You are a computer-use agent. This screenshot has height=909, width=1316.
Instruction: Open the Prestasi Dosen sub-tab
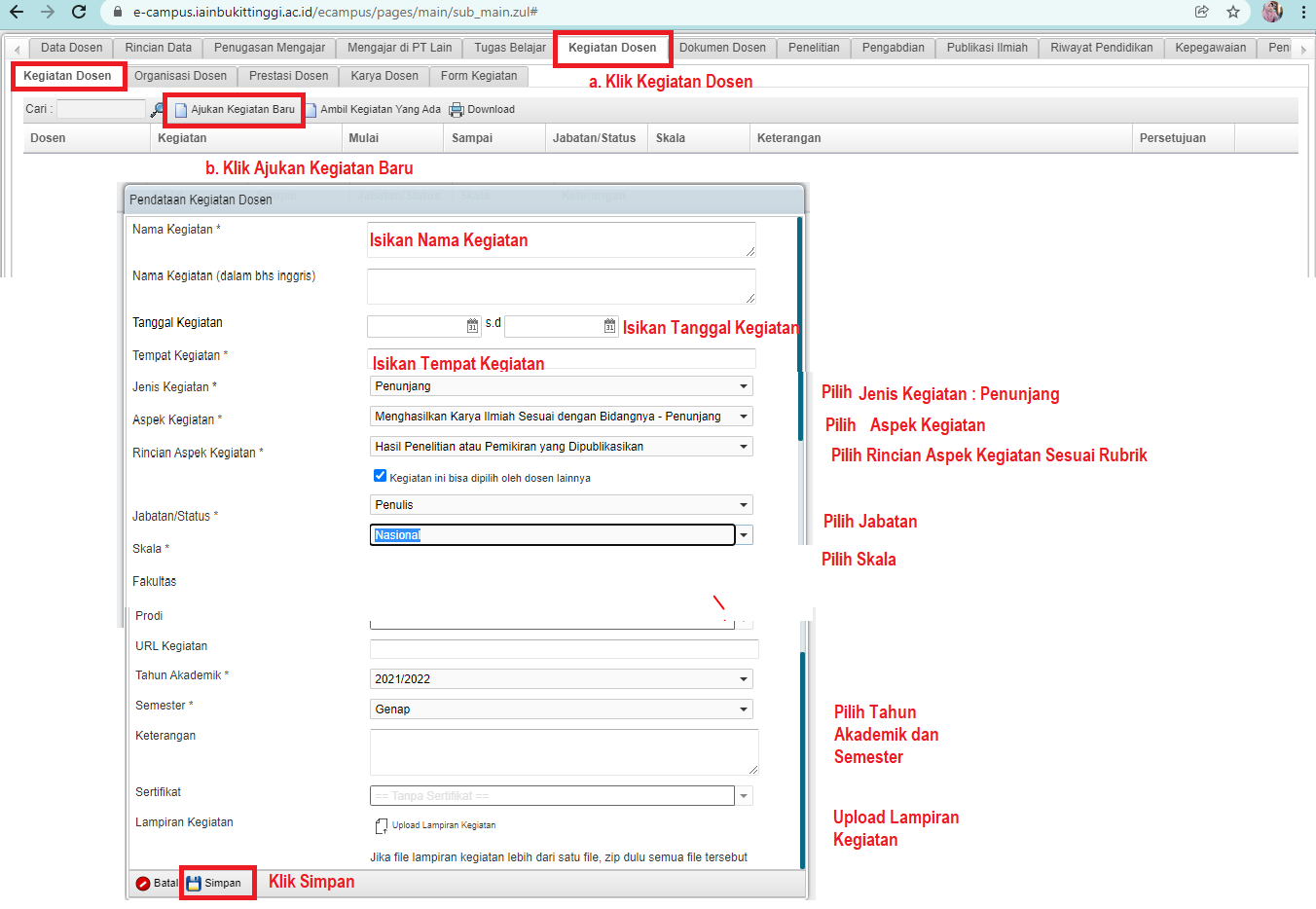288,76
